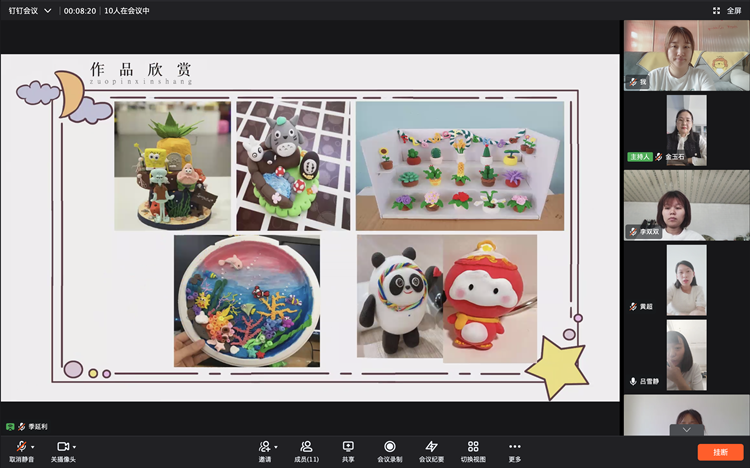
Task: Open the 成员(11) members panel
Action: point(306,451)
